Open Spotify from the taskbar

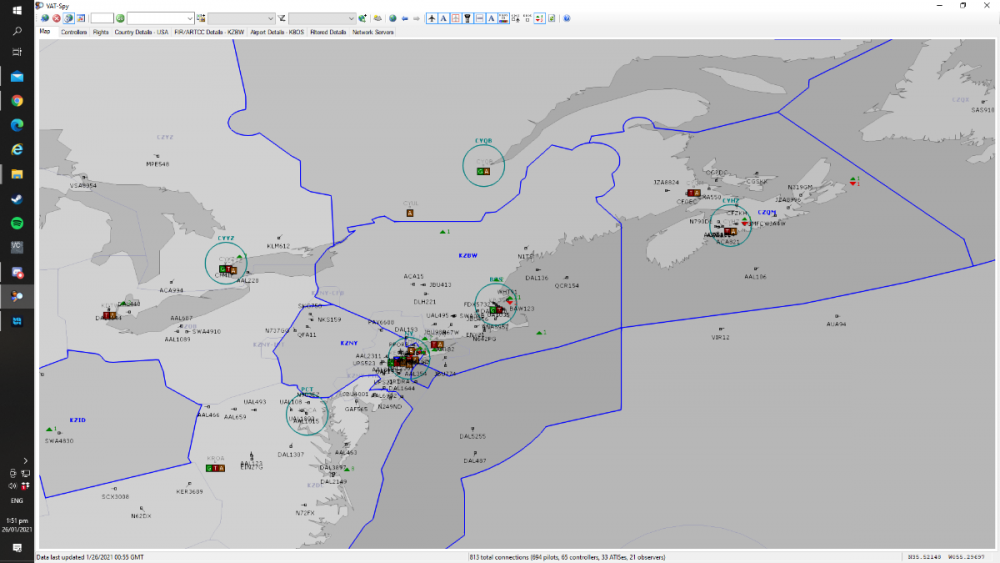17,223
